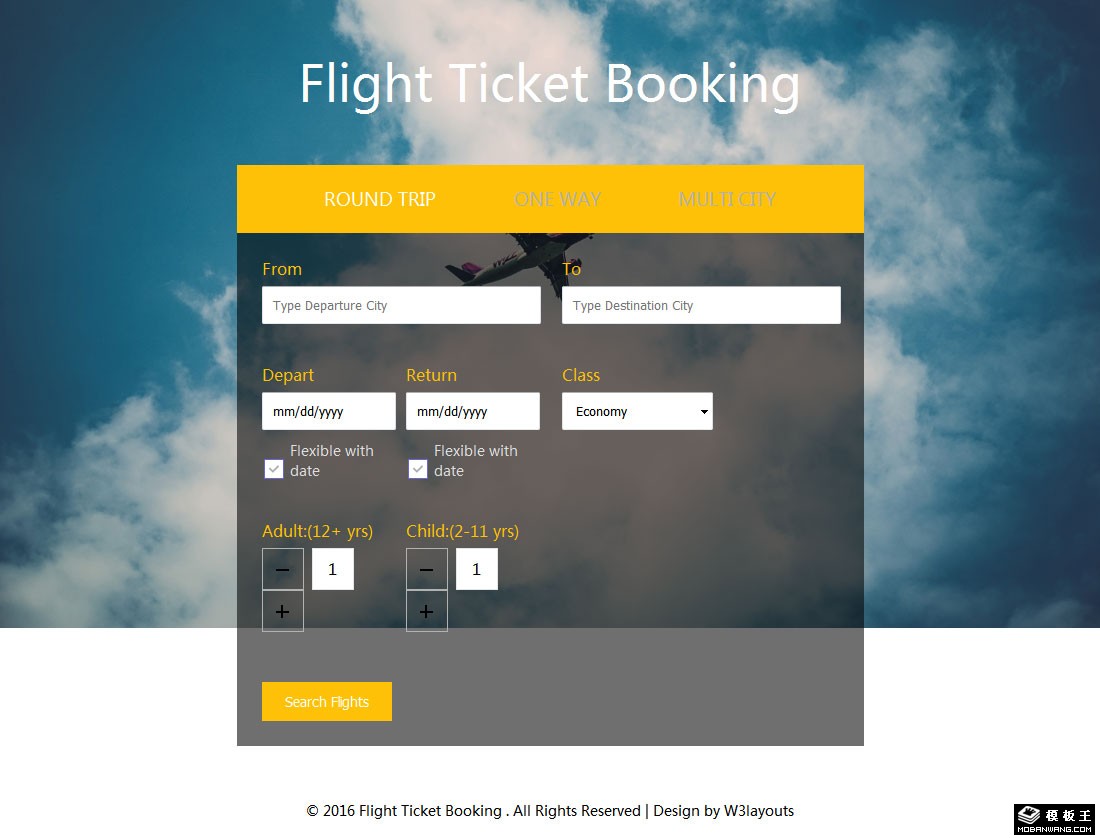The image size is (1100, 838).
Task: Click the Adult plus icon
Action: tap(283, 611)
